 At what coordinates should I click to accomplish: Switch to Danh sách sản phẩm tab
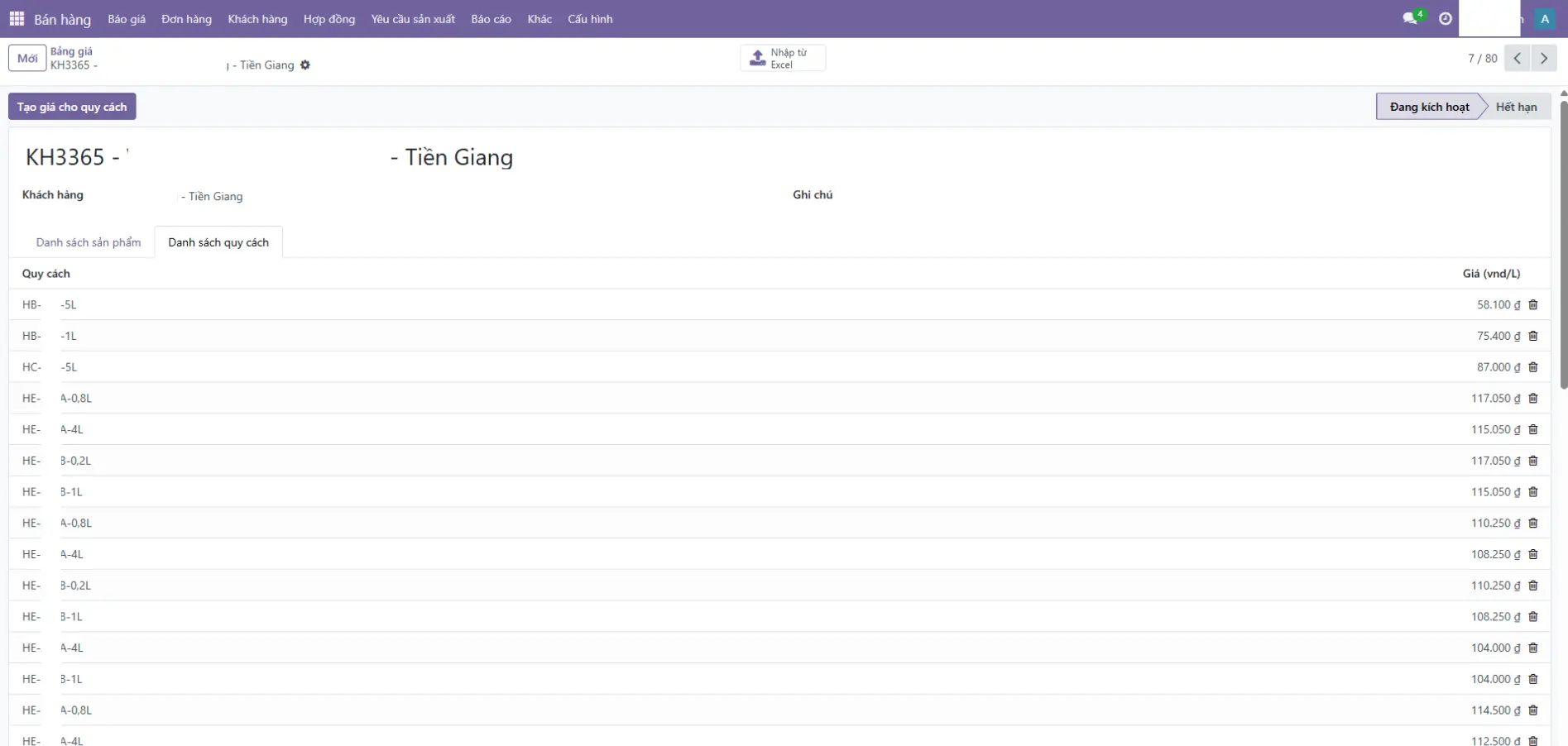tap(89, 242)
